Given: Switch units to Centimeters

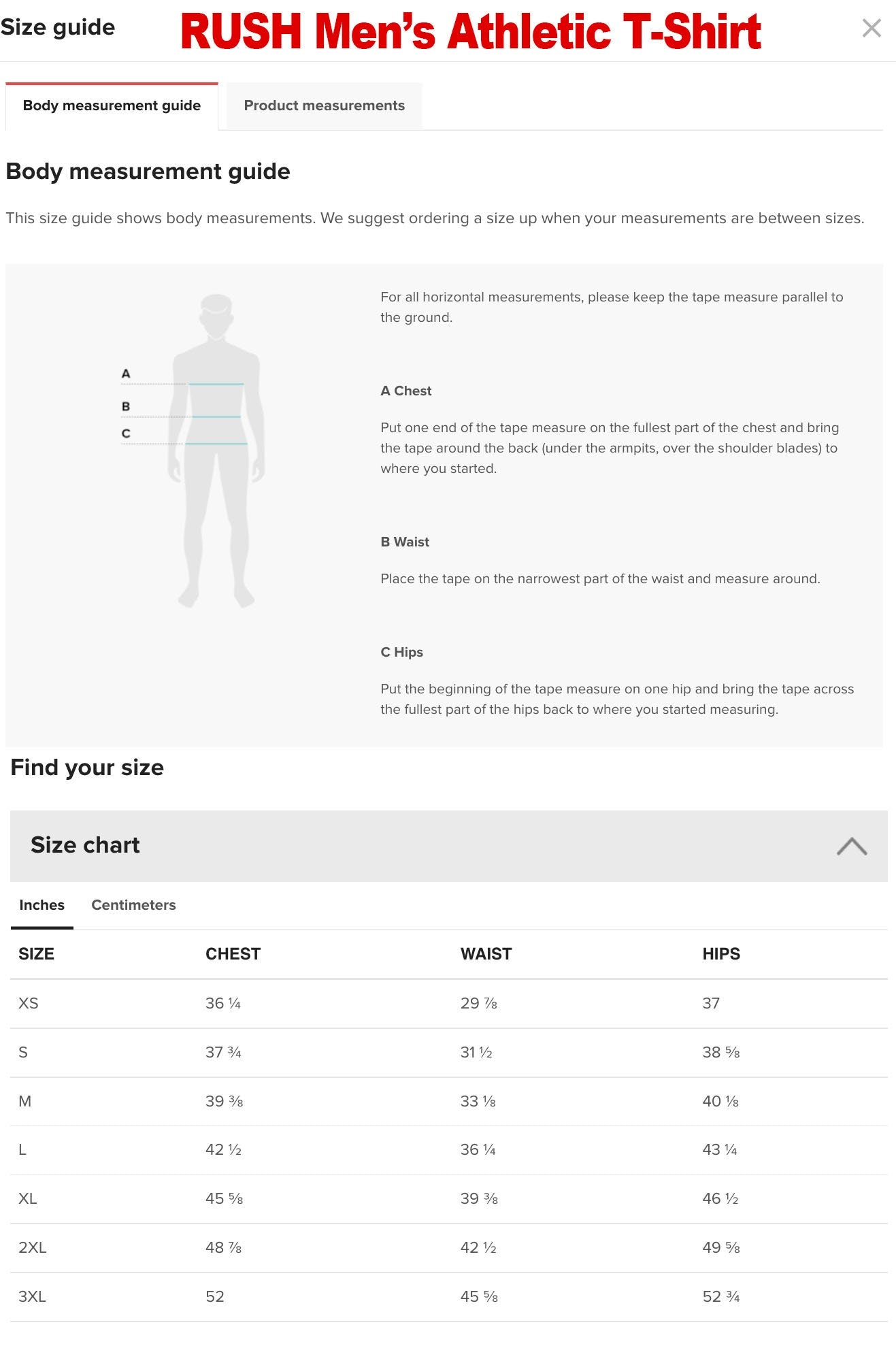Looking at the screenshot, I should pyautogui.click(x=133, y=905).
